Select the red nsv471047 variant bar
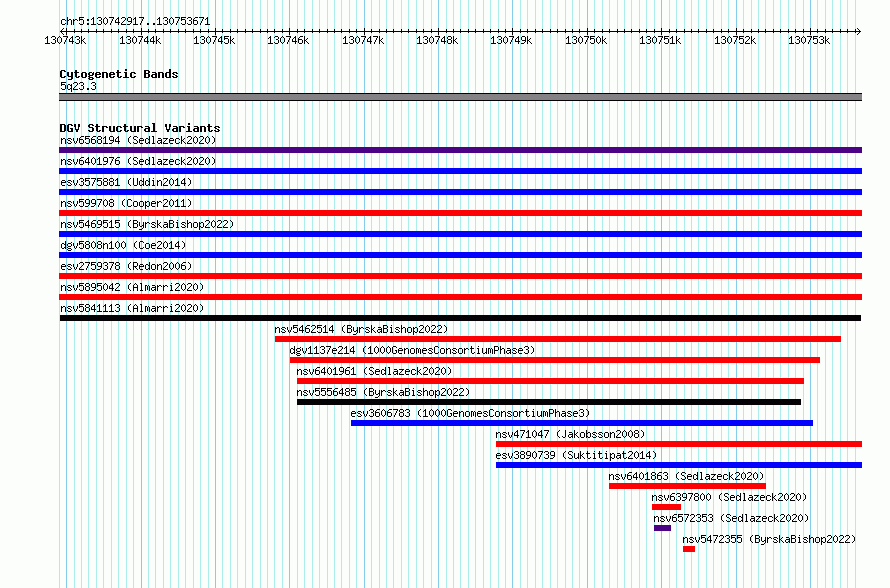The height and width of the screenshot is (588, 890). (679, 444)
